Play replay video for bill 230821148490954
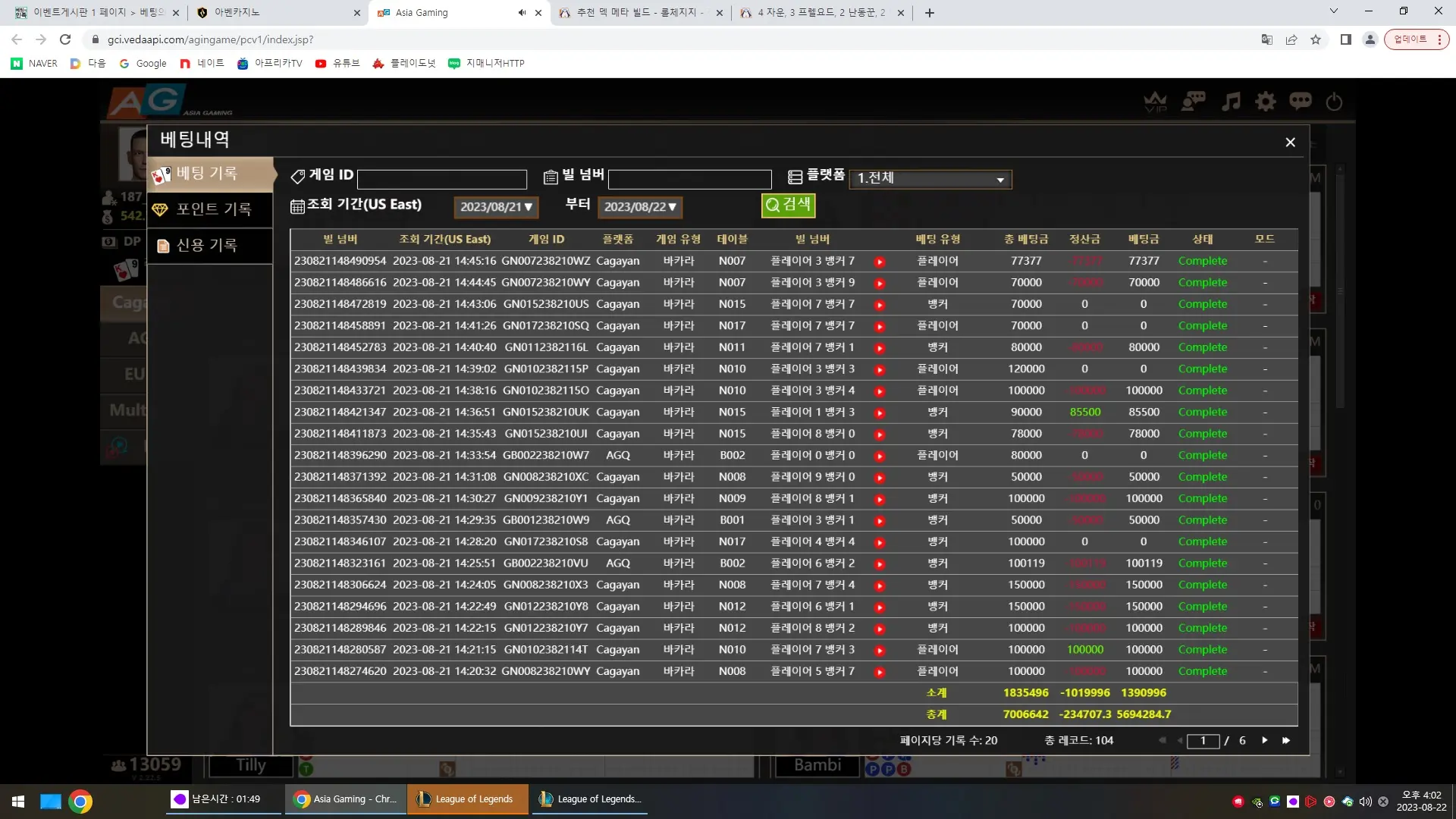The height and width of the screenshot is (819, 1456). point(880,262)
